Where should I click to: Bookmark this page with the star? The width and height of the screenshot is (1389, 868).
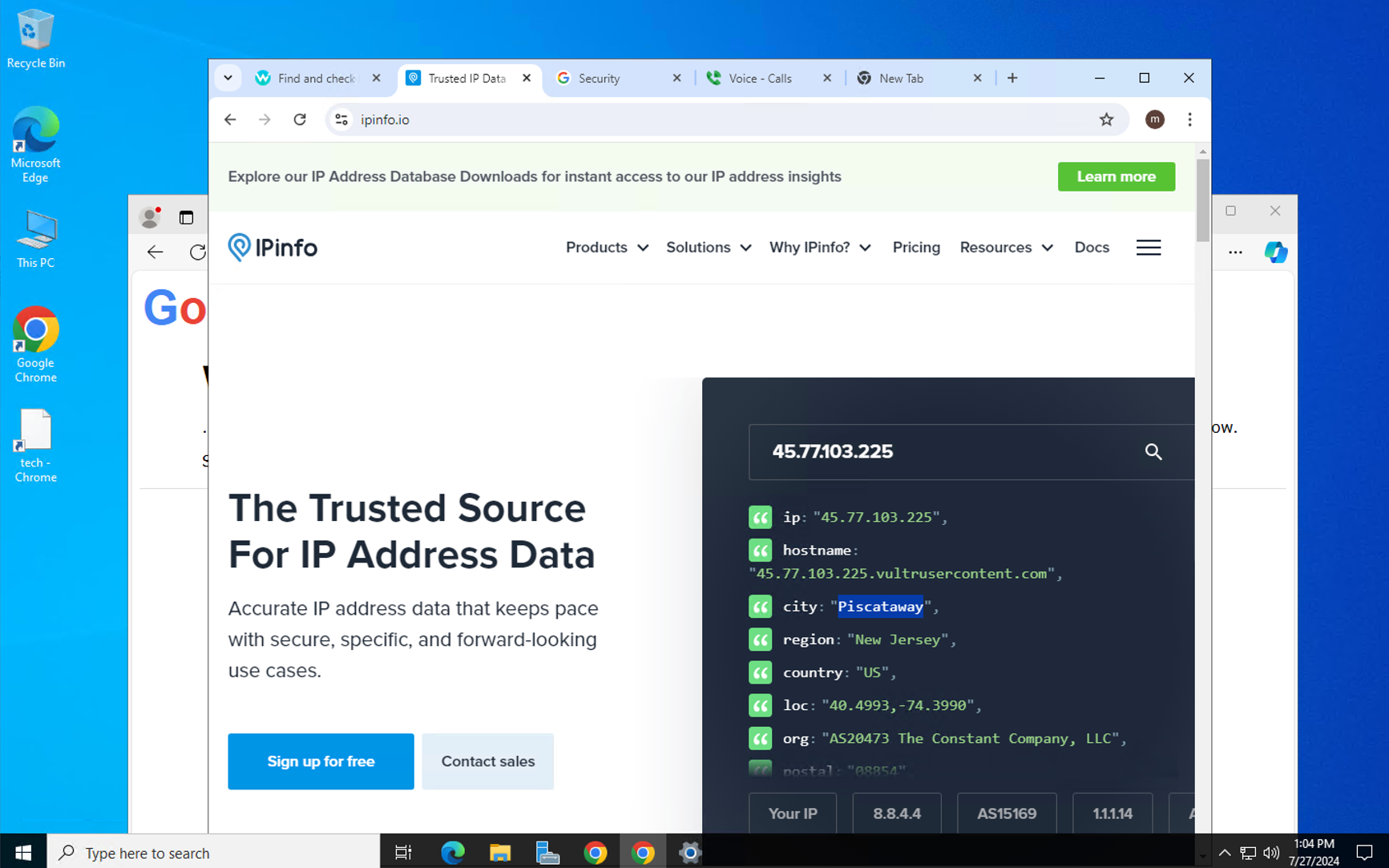[1106, 119]
